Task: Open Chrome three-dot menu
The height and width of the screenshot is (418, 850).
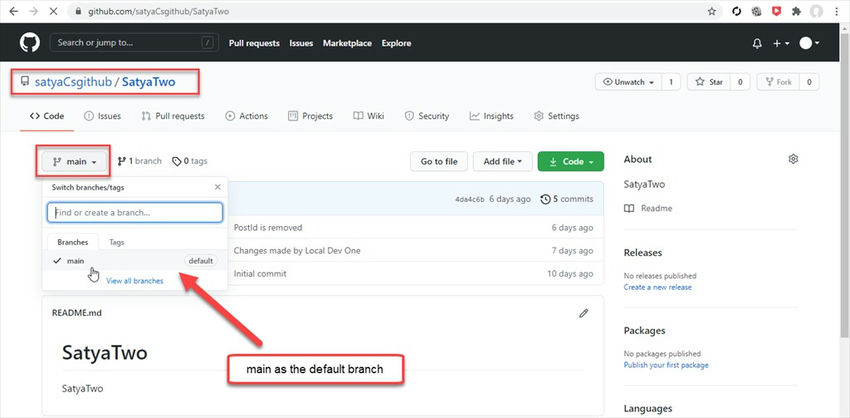Action: point(838,11)
